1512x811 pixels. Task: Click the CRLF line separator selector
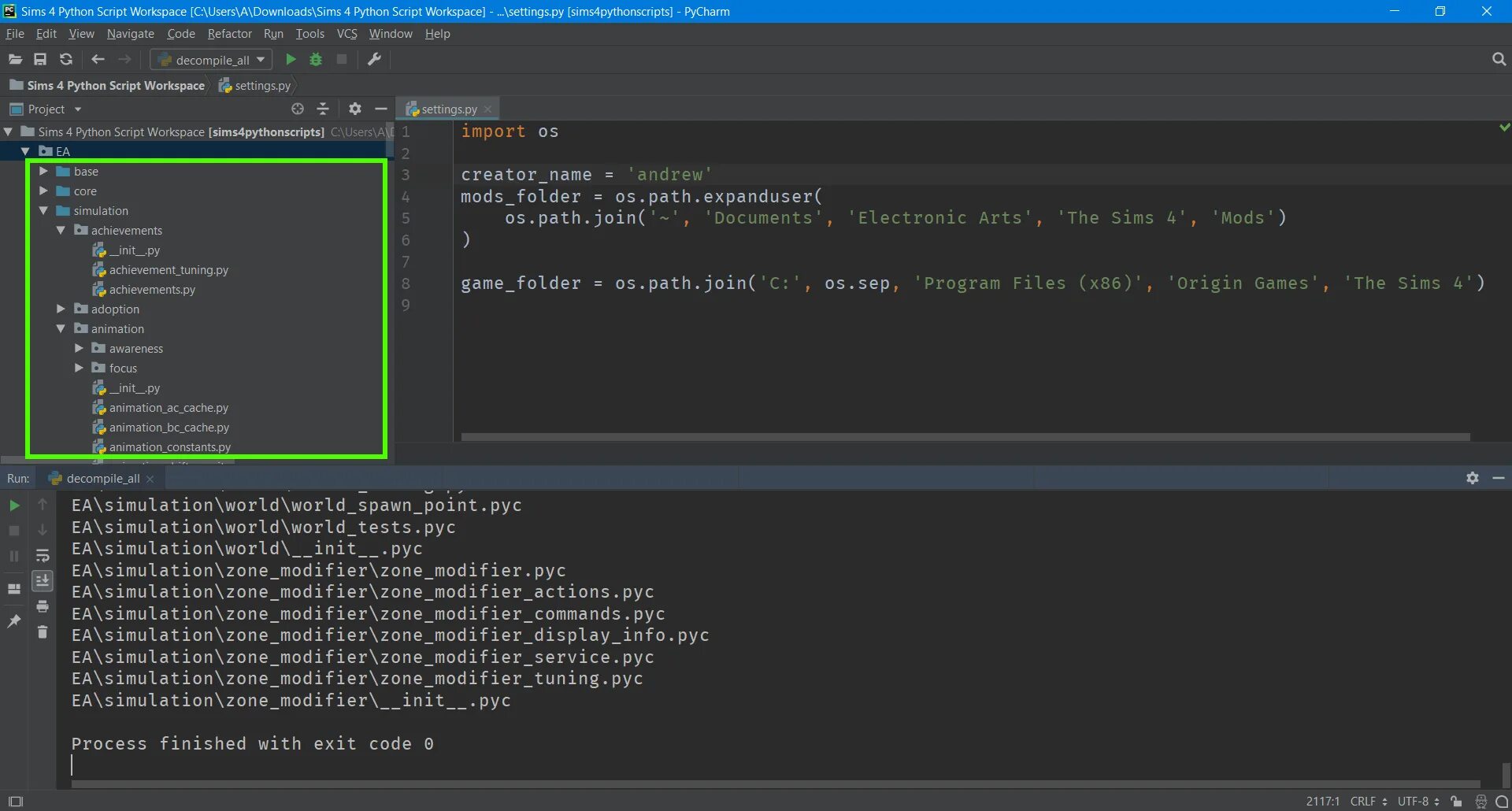(x=1369, y=802)
